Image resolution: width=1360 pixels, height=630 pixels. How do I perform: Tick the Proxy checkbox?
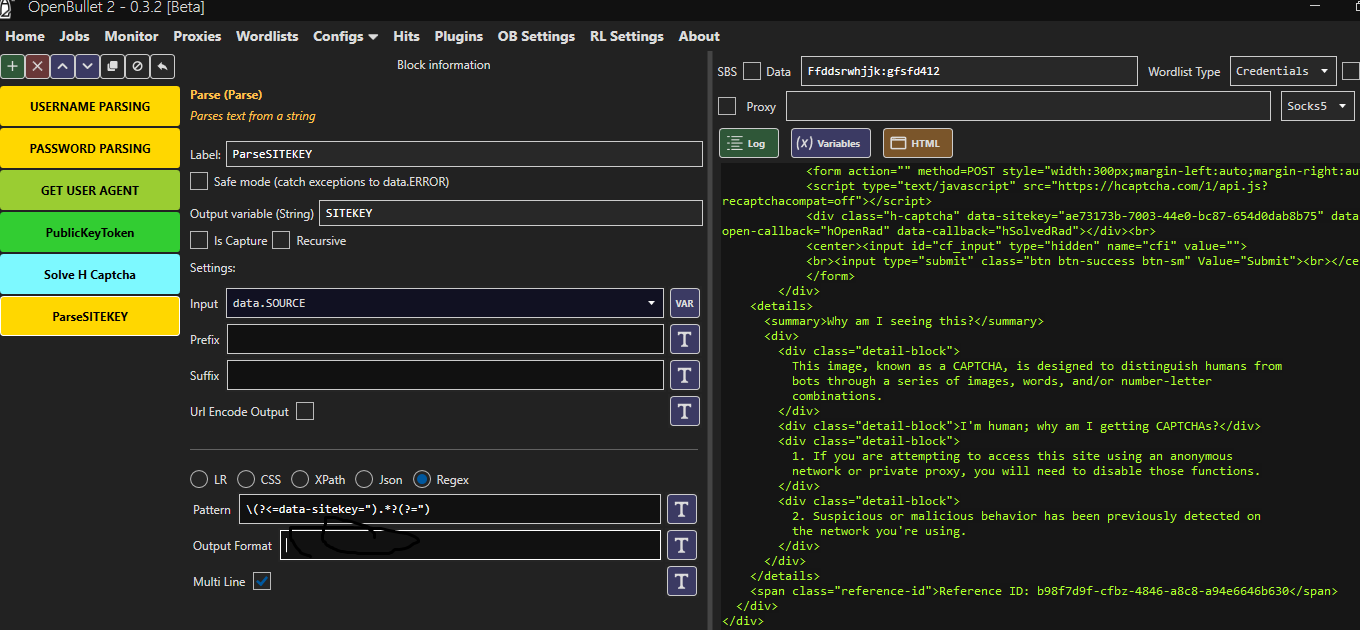point(727,106)
